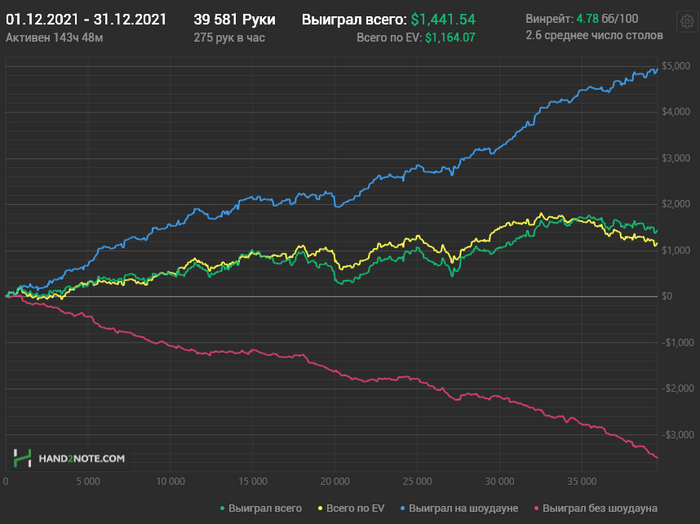Click the end of the red non-showdown line
Screen dimensions: 700x524
(x=657, y=457)
